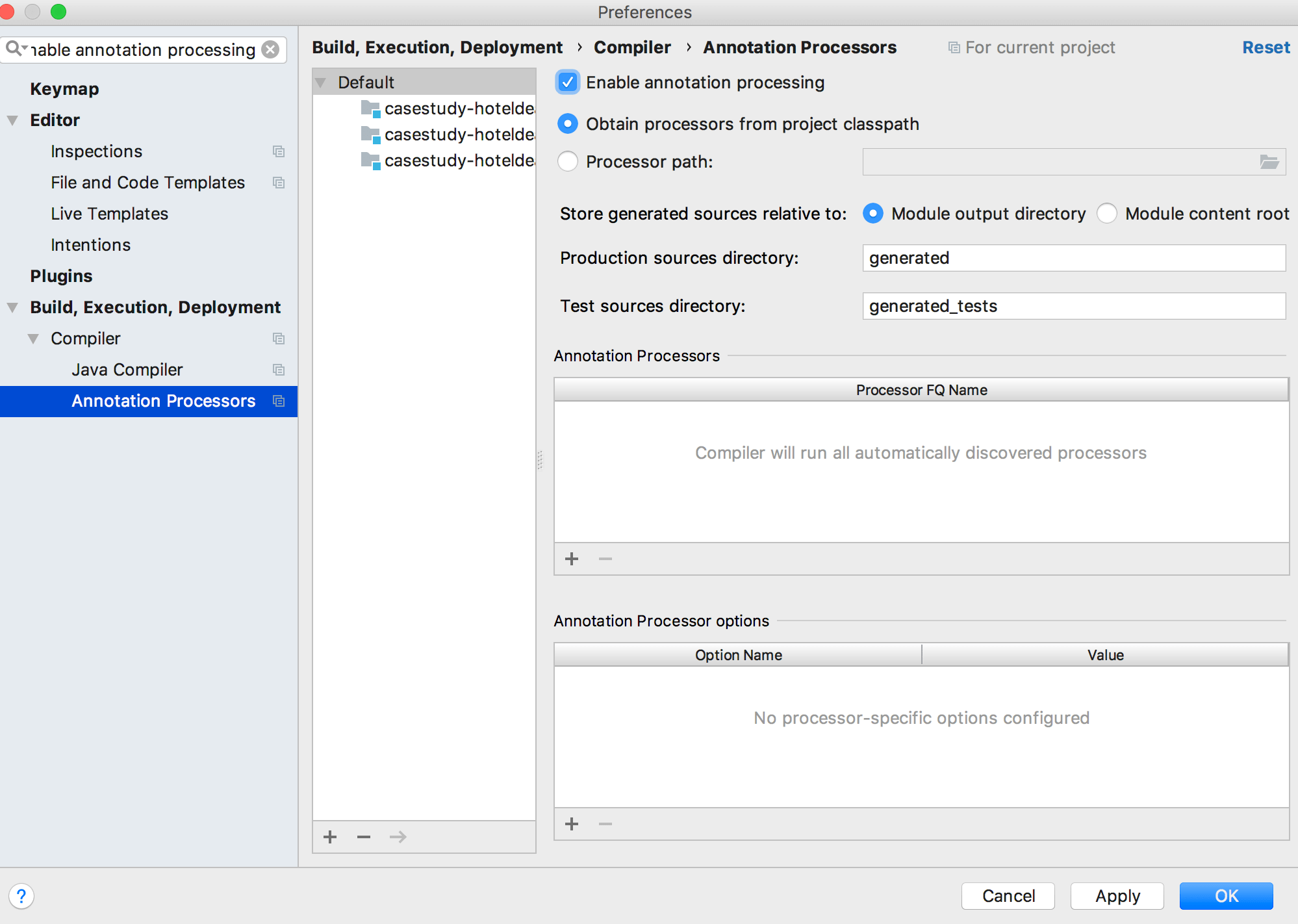Choose Module output directory option
The image size is (1298, 924).
(x=873, y=214)
